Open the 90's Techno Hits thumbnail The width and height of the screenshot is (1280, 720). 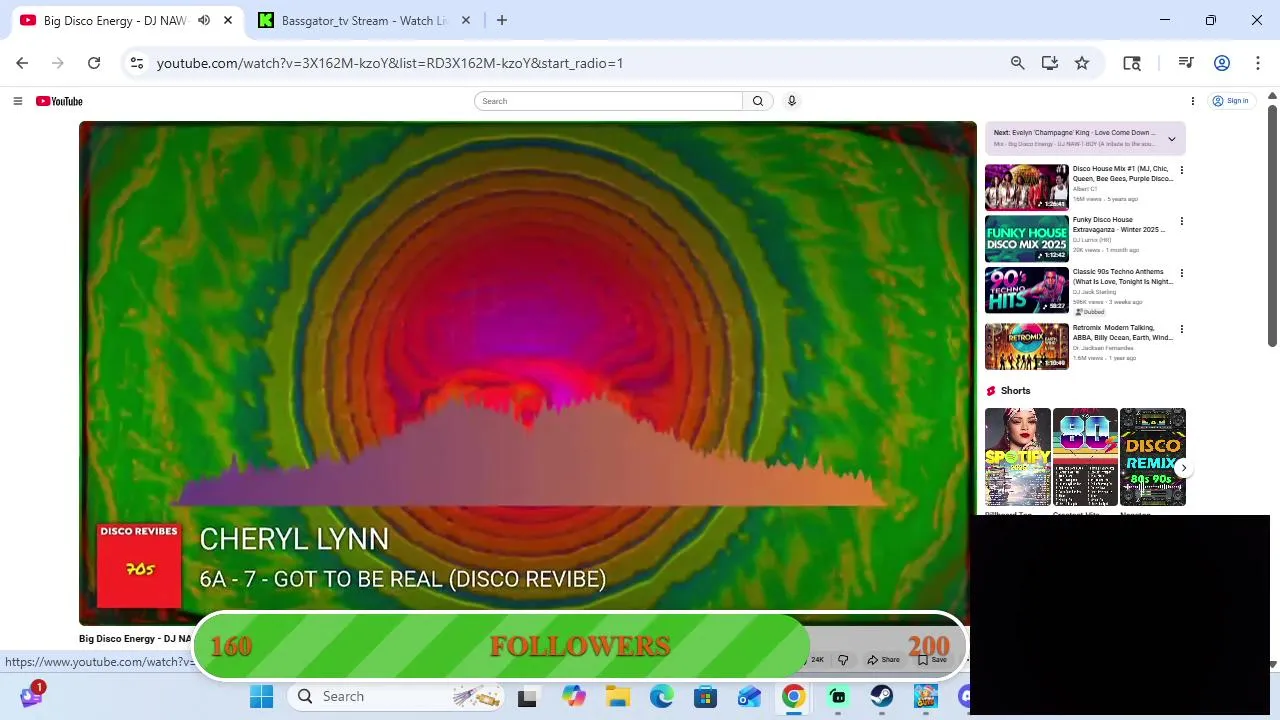1026,291
